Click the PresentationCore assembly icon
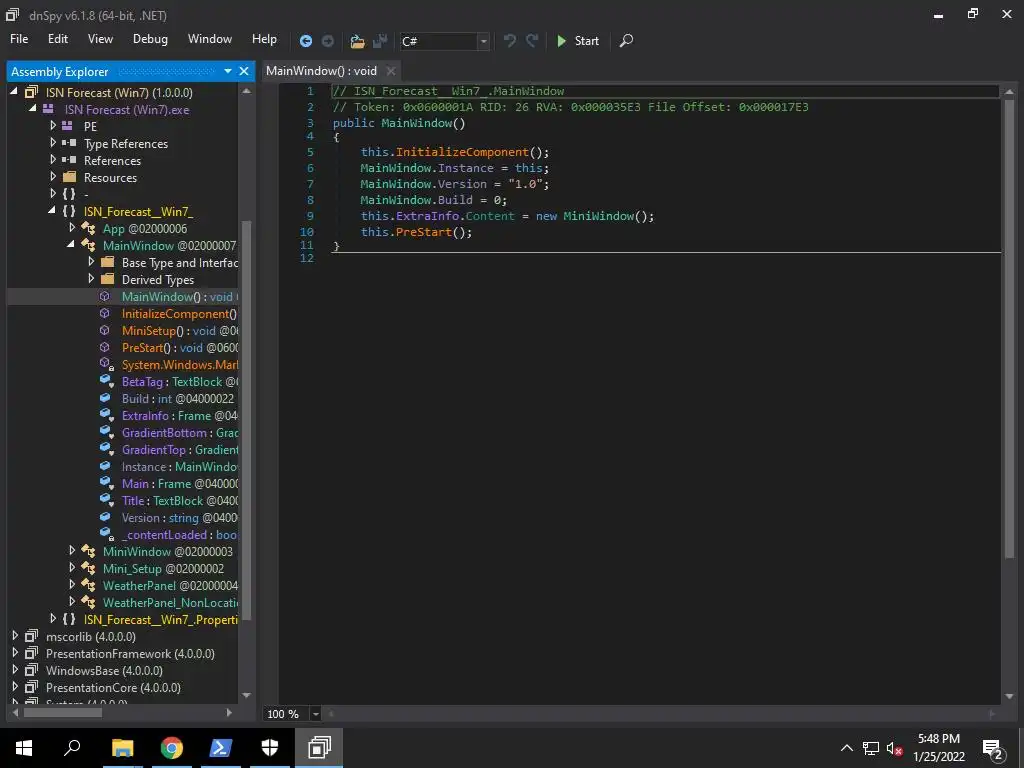 pyautogui.click(x=31, y=687)
